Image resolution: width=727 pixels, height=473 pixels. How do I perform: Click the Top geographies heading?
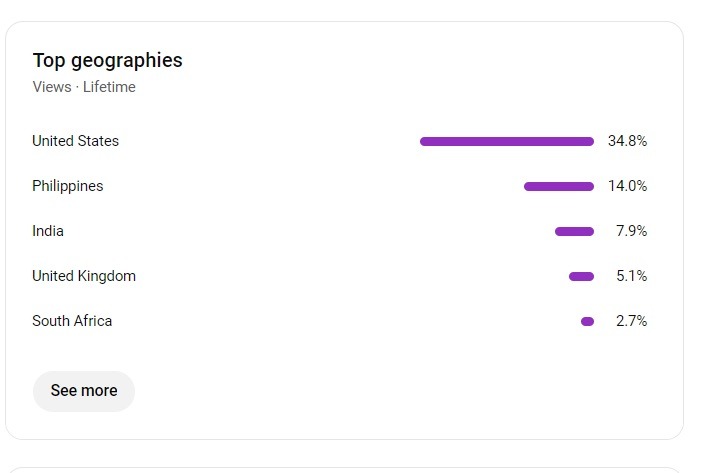(108, 61)
